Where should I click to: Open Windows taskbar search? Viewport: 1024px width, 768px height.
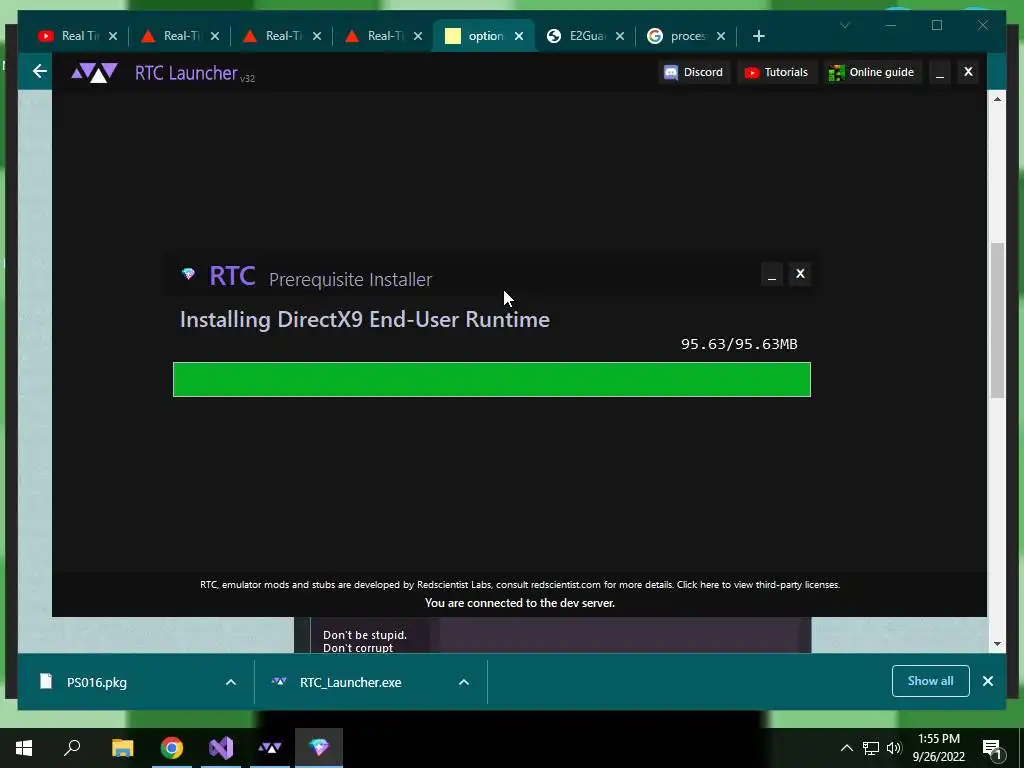(72, 748)
